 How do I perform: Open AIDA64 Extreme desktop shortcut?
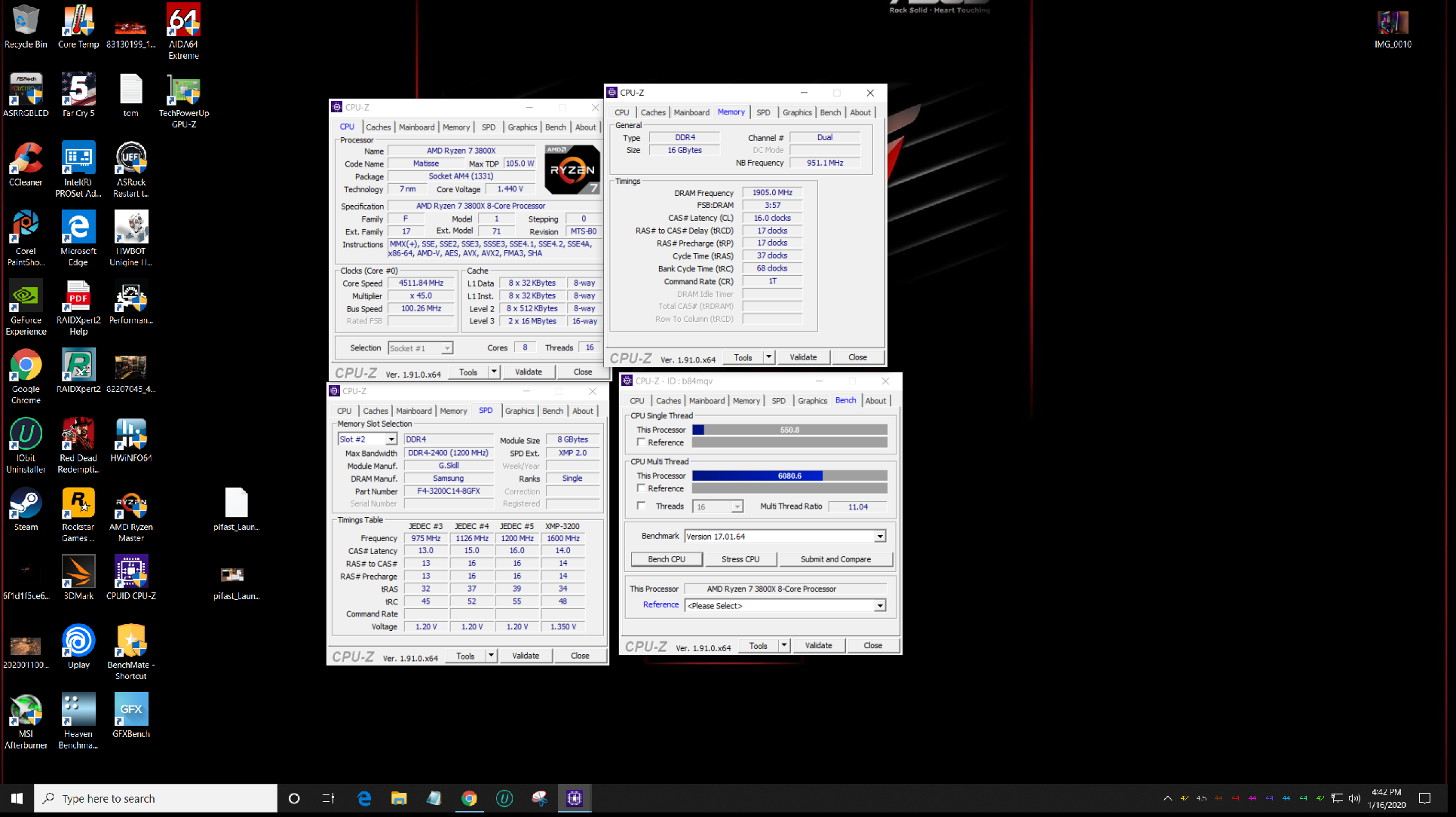[183, 32]
